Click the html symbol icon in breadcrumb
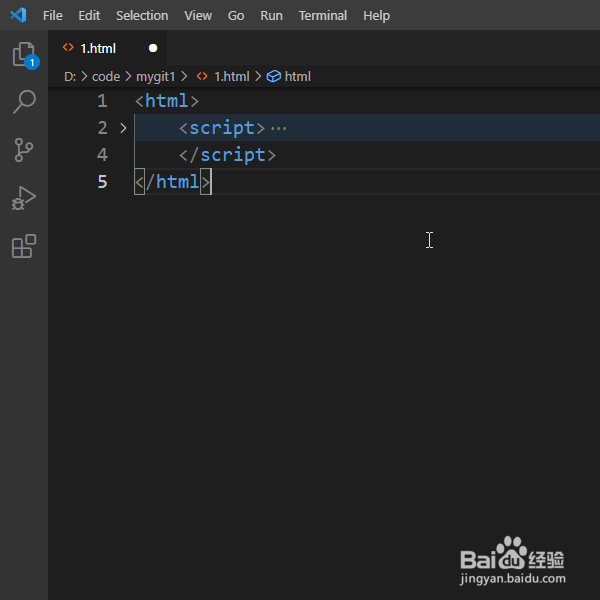 pyautogui.click(x=274, y=77)
